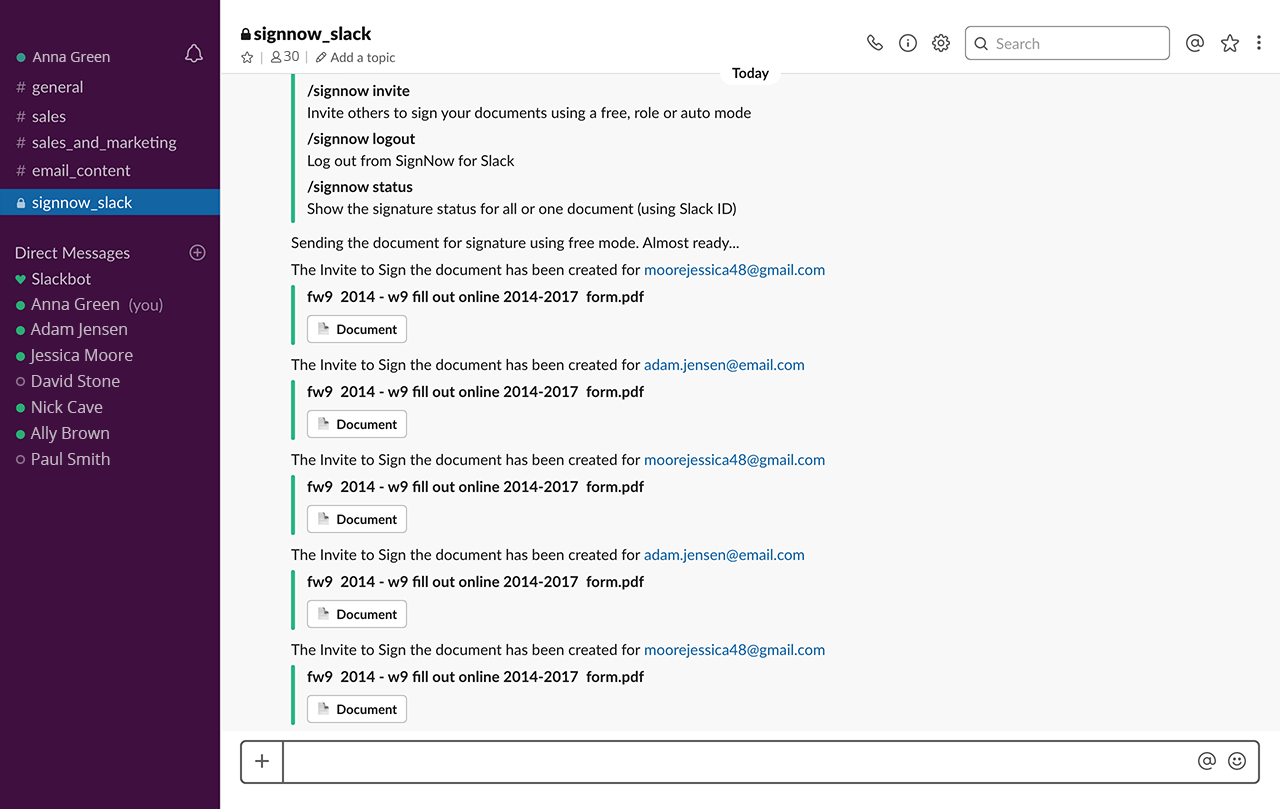Add a topic to the channel
Image resolution: width=1280 pixels, height=809 pixels.
tap(356, 57)
